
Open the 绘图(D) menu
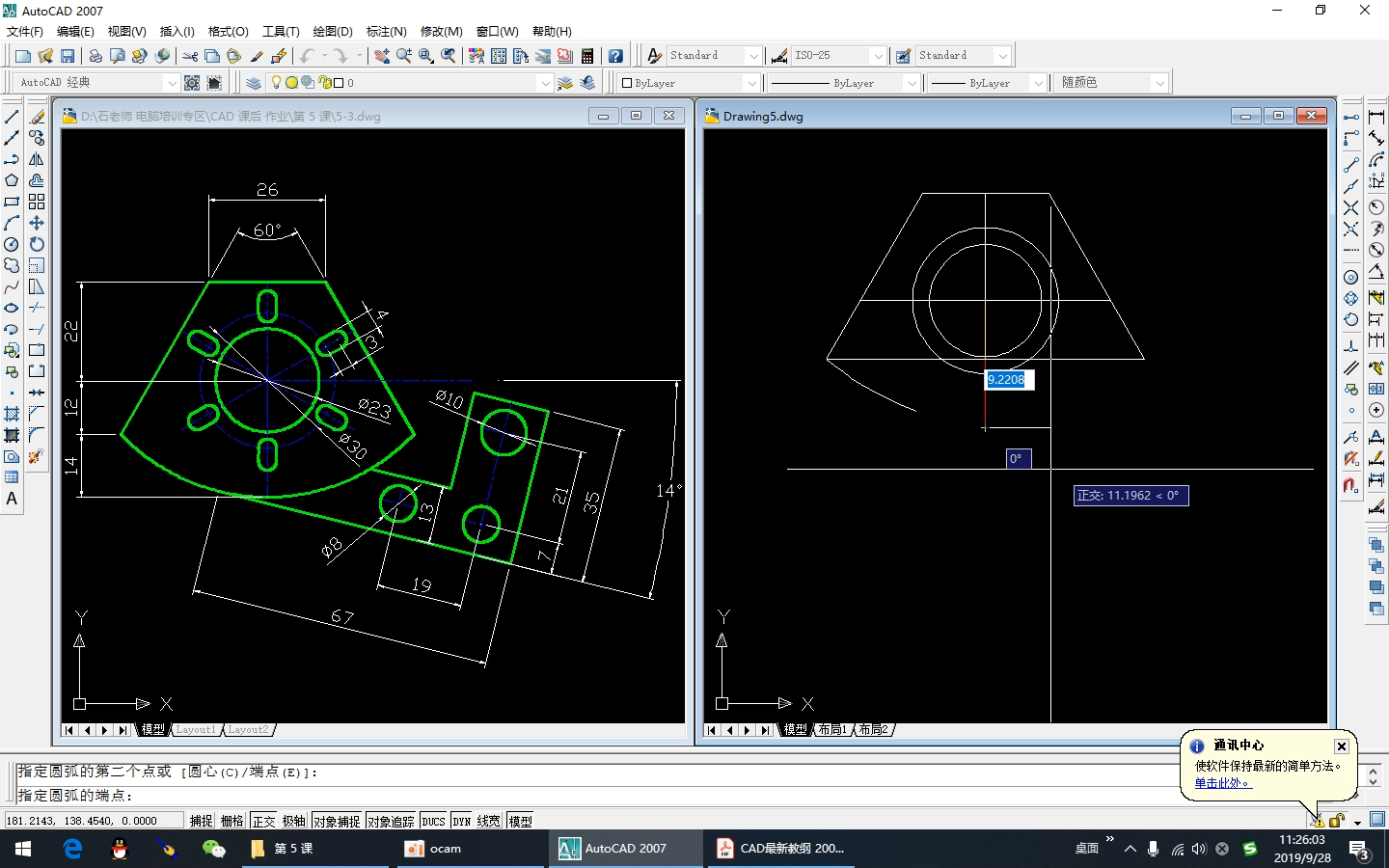pyautogui.click(x=332, y=32)
